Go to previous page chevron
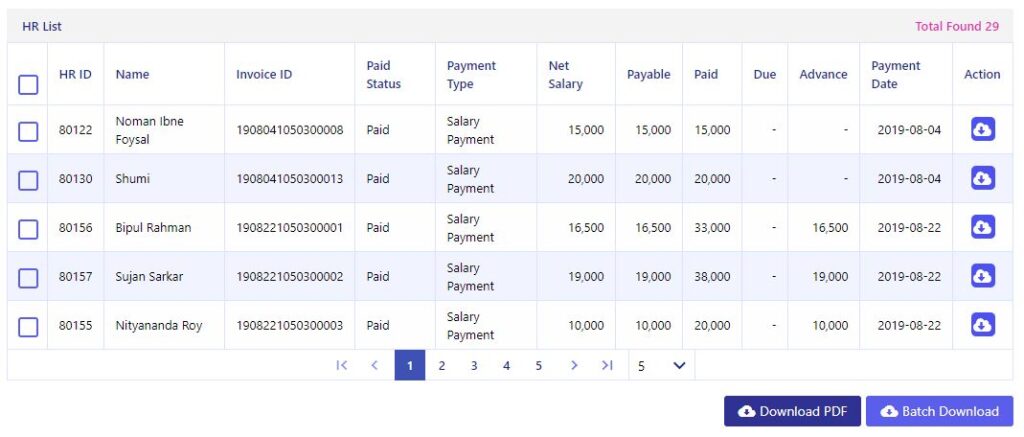1024x437 pixels. [374, 365]
